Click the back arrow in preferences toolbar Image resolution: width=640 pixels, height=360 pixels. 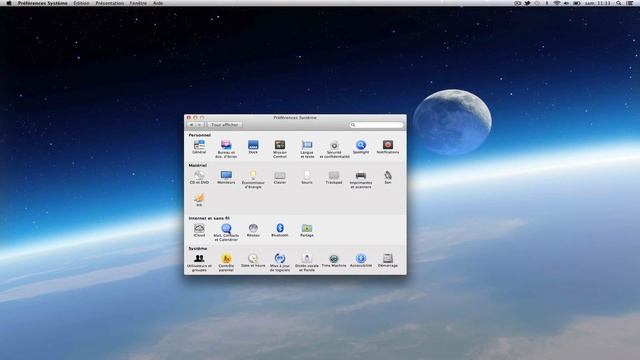(x=191, y=124)
